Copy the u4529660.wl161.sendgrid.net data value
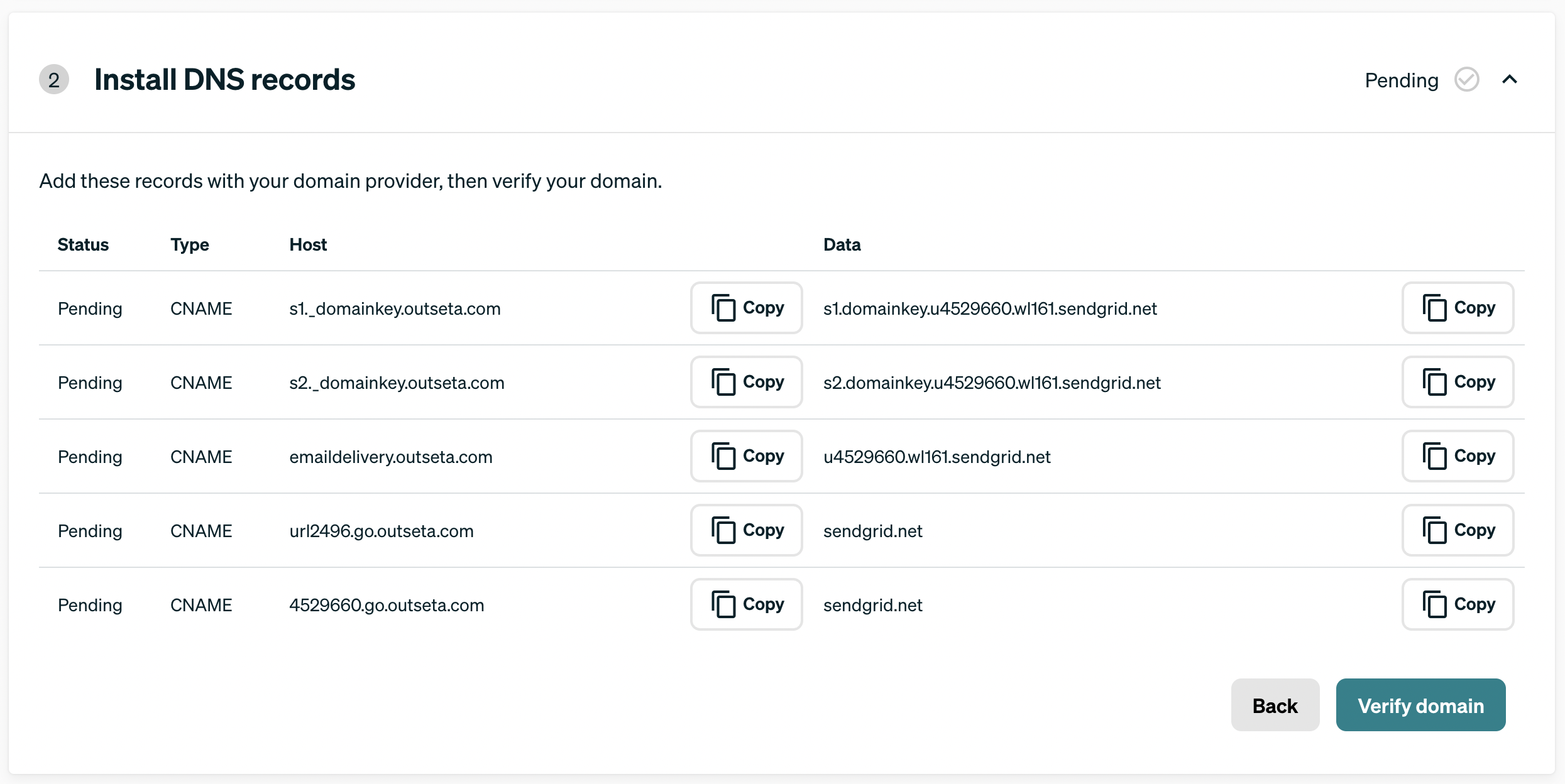The width and height of the screenshot is (1565, 784). [1457, 456]
